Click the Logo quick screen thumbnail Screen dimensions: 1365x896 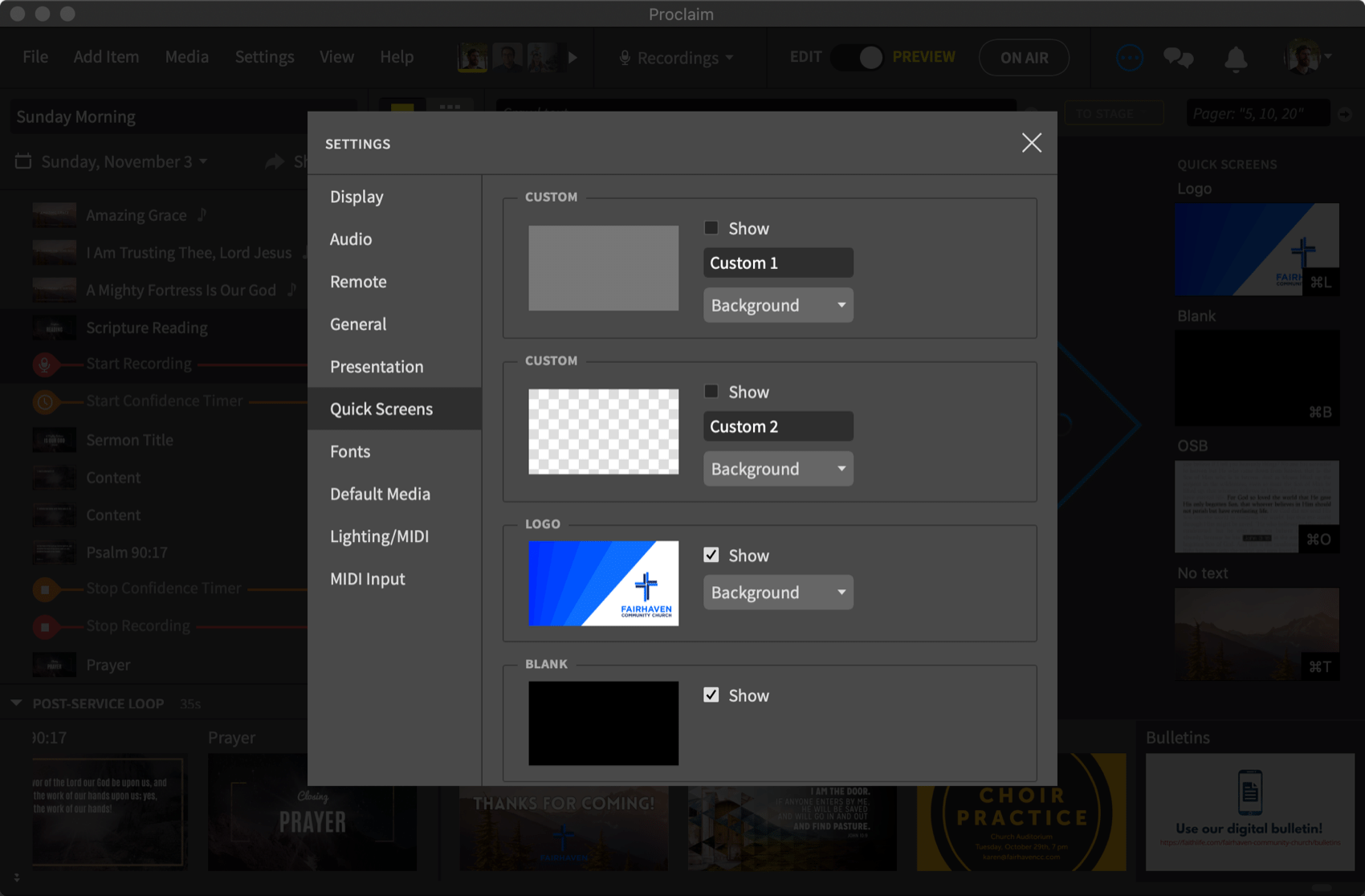(x=1257, y=249)
